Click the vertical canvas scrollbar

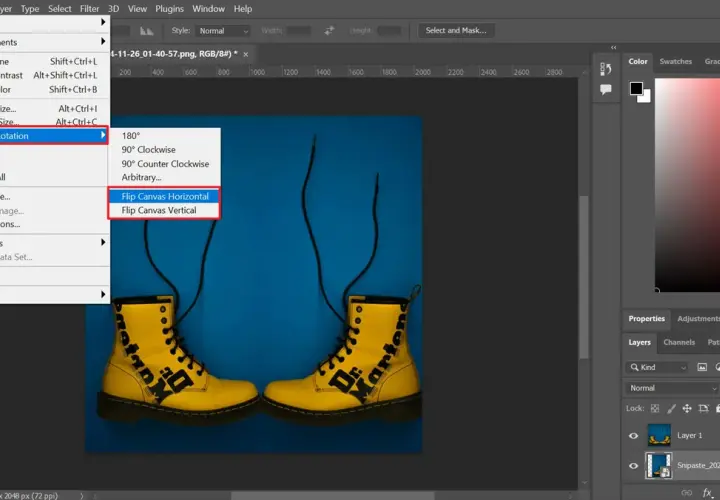[584, 278]
